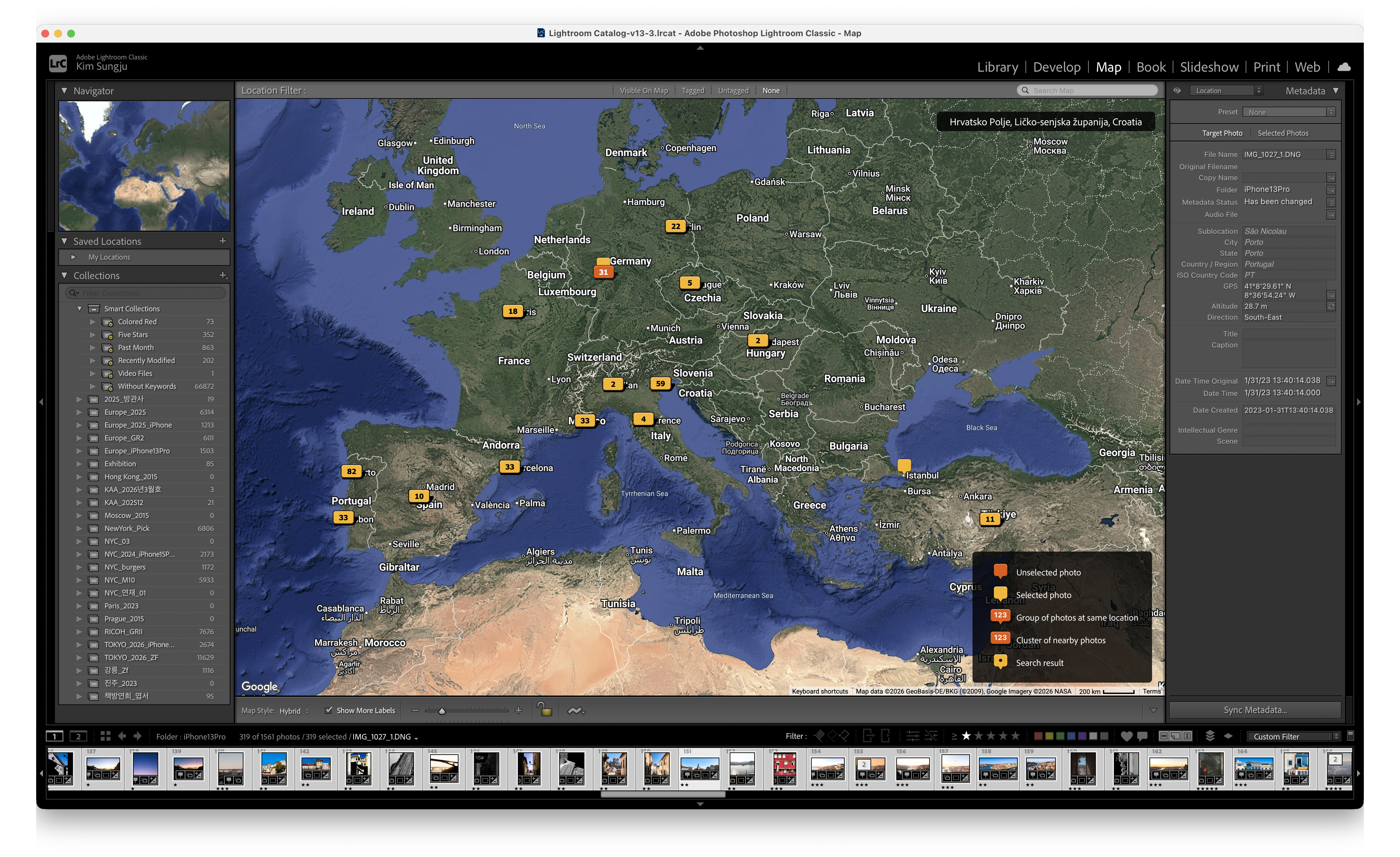This screenshot has width=1400, height=857.
Task: Toggle the metadata eye visibility icon
Action: pyautogui.click(x=1177, y=90)
